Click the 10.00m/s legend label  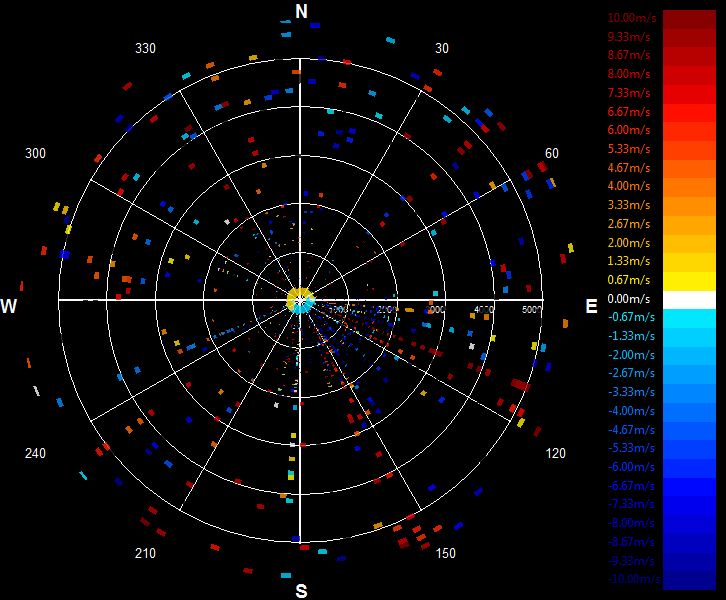632,18
